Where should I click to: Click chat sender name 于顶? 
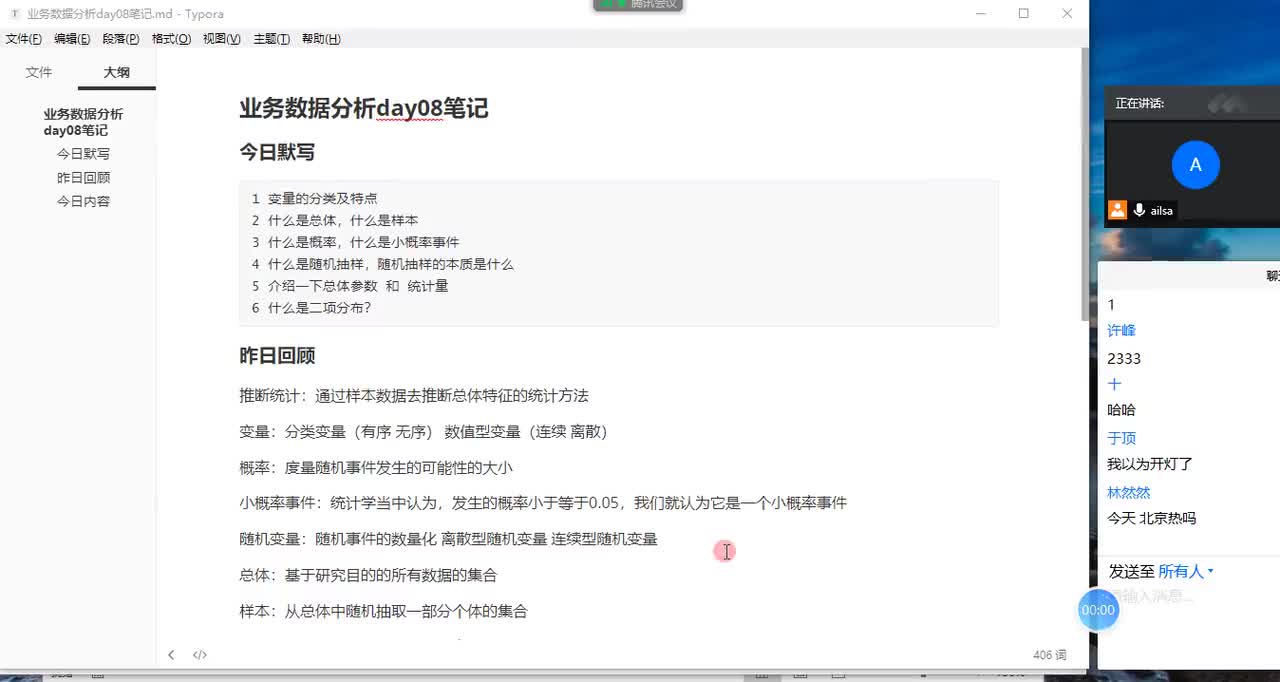(1121, 438)
